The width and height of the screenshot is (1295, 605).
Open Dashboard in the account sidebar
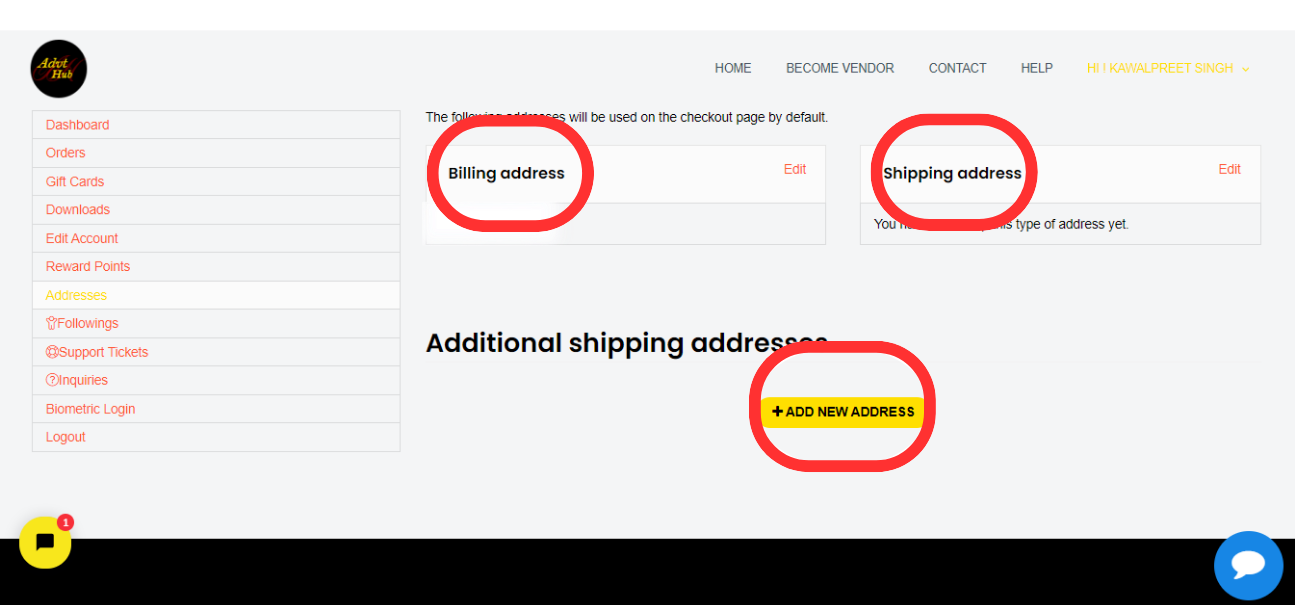(x=216, y=125)
